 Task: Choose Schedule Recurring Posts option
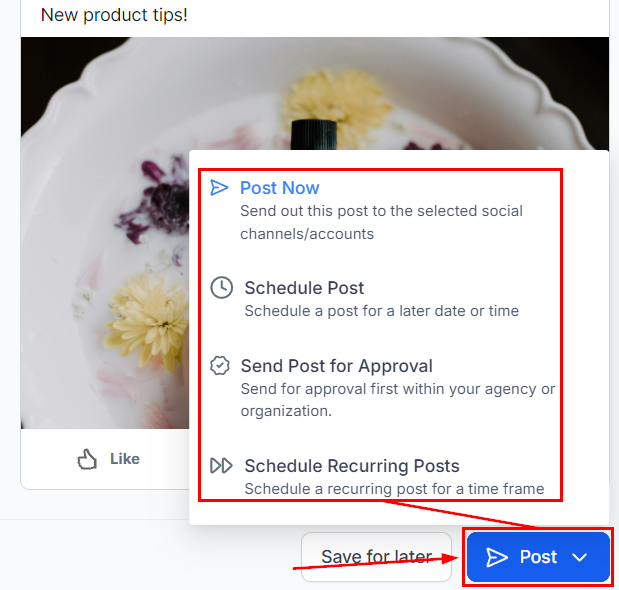(352, 466)
